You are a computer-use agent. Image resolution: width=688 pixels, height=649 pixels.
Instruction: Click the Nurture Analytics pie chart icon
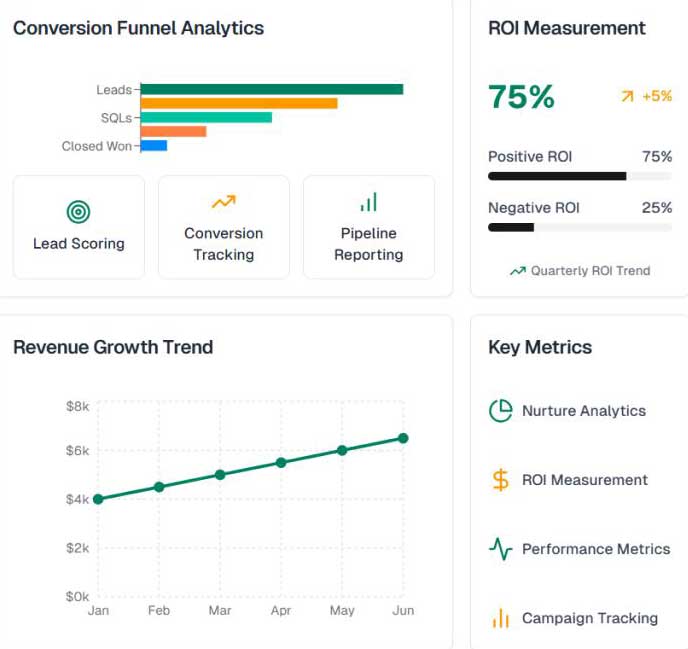tap(501, 411)
